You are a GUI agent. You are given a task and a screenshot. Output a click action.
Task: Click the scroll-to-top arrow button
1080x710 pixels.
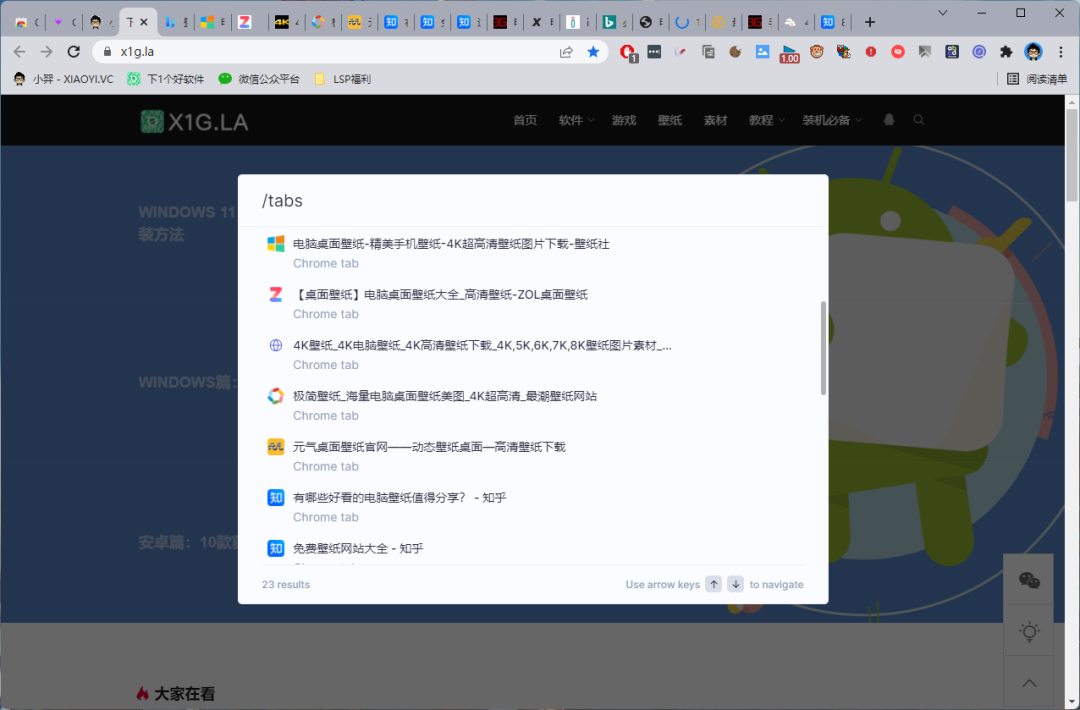coord(1028,683)
